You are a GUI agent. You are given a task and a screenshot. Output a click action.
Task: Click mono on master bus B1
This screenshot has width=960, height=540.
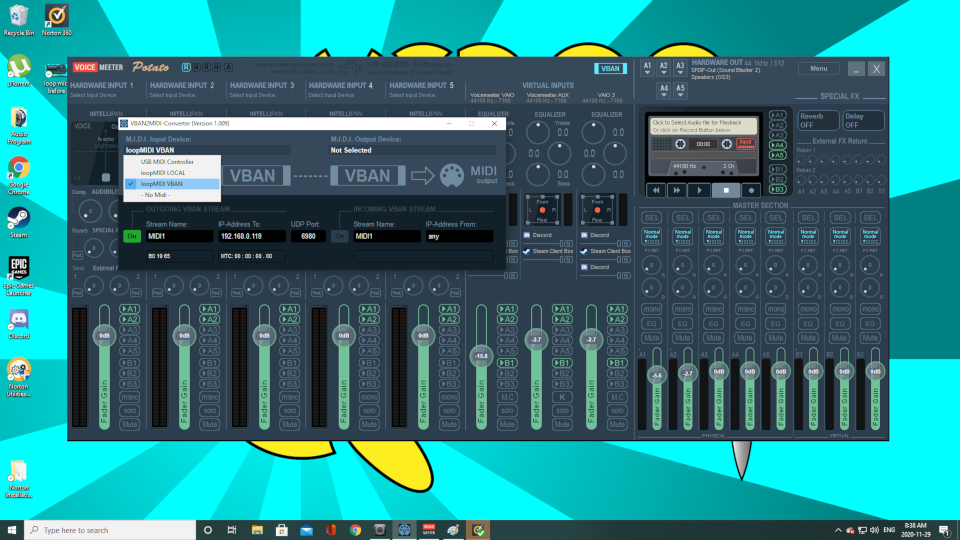[808, 309]
